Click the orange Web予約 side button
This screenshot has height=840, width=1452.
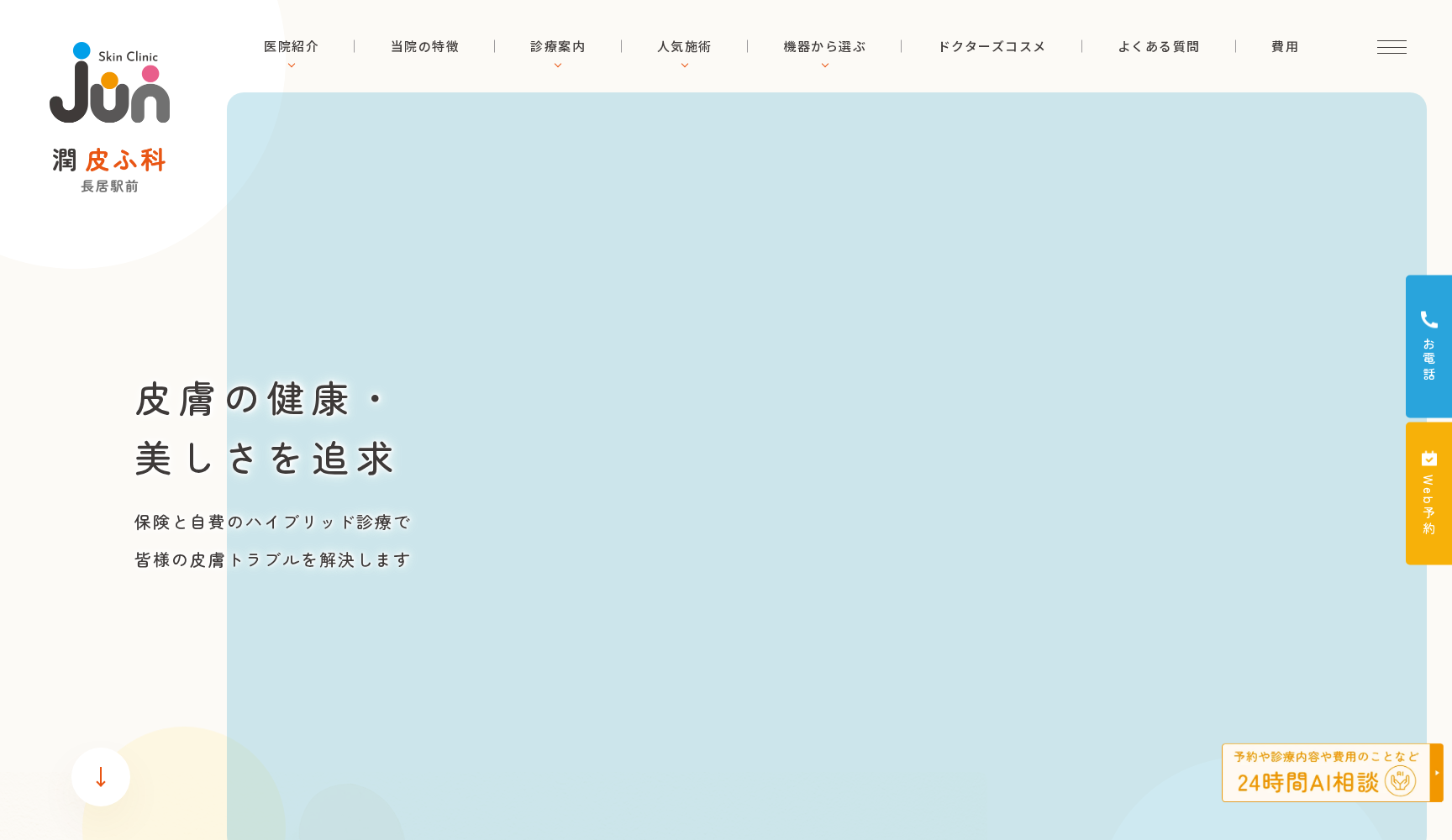(x=1428, y=493)
